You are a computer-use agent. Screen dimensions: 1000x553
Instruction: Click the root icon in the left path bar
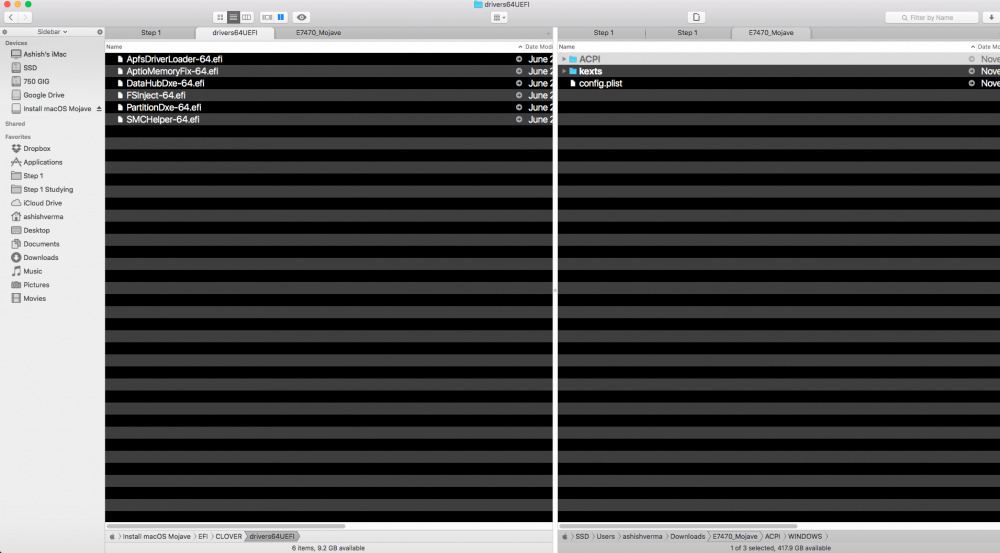(x=112, y=537)
